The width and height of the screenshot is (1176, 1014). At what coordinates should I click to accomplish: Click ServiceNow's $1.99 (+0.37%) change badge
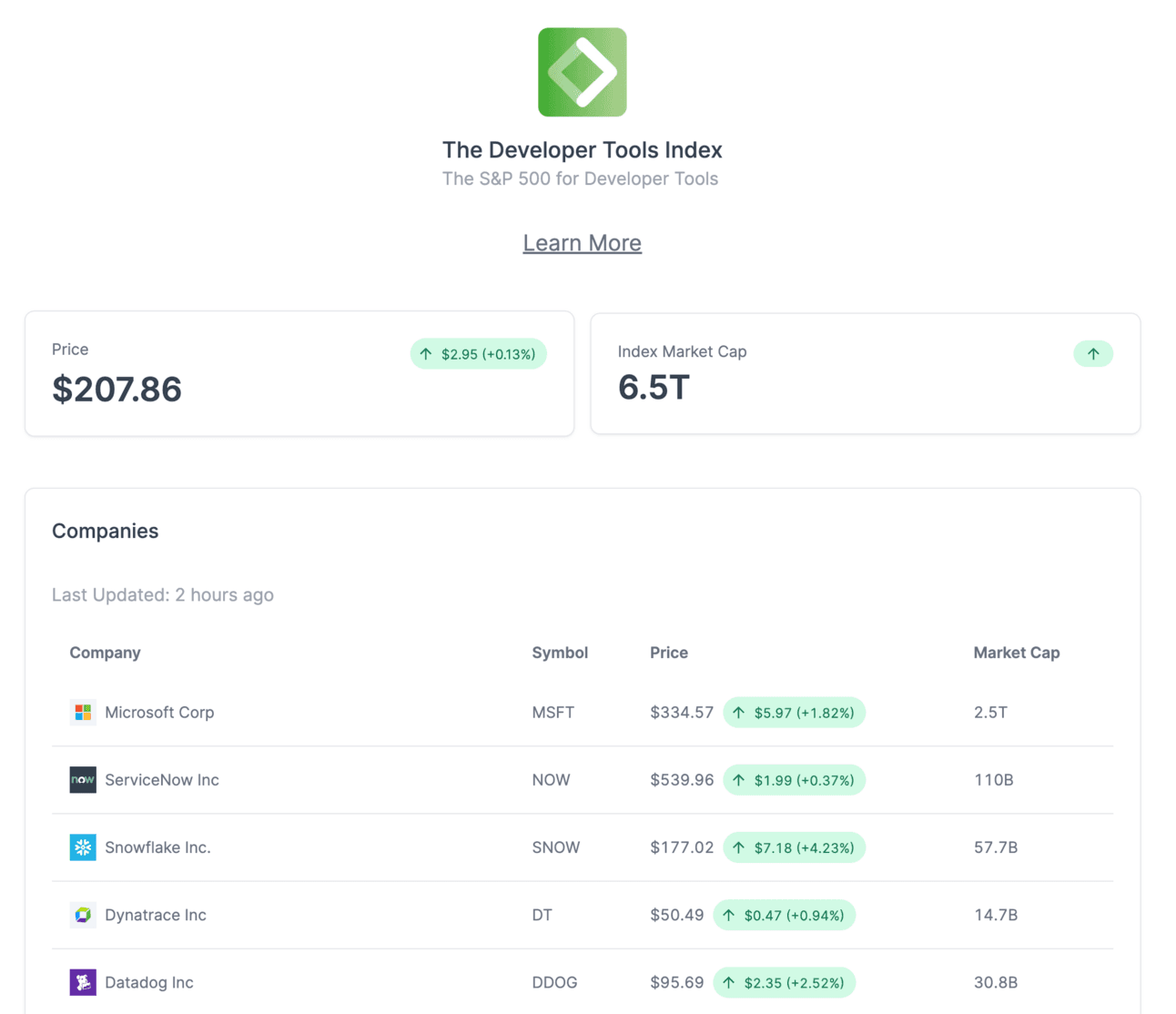795,780
